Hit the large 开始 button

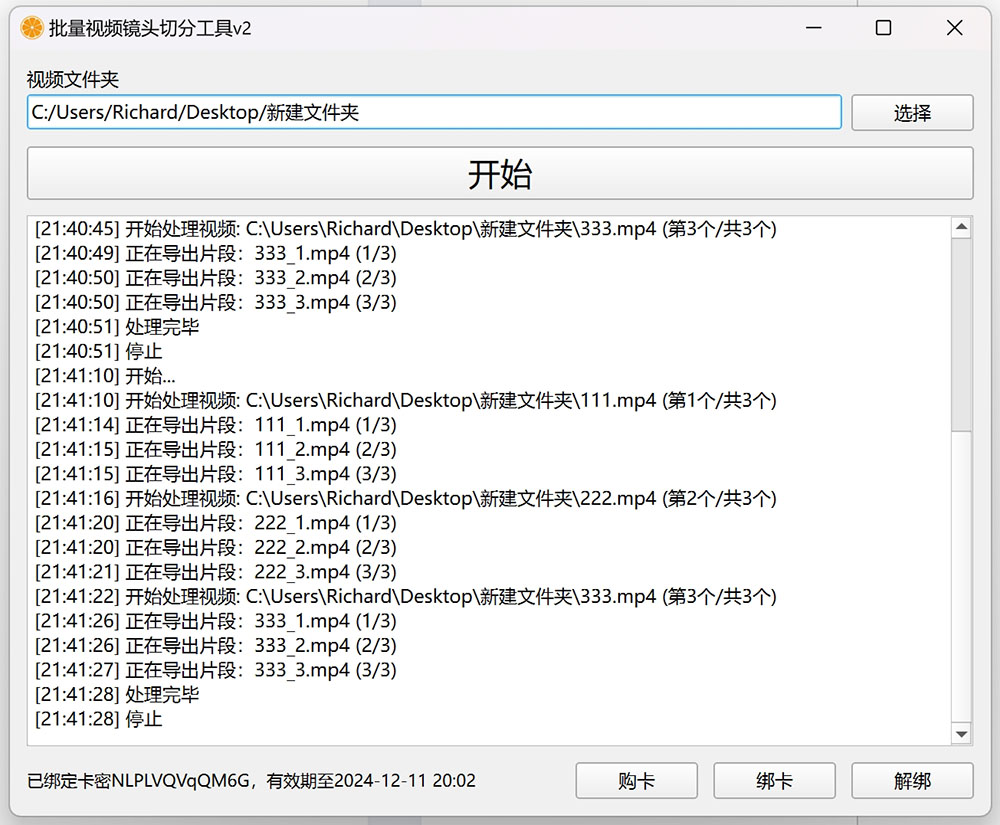coord(500,174)
